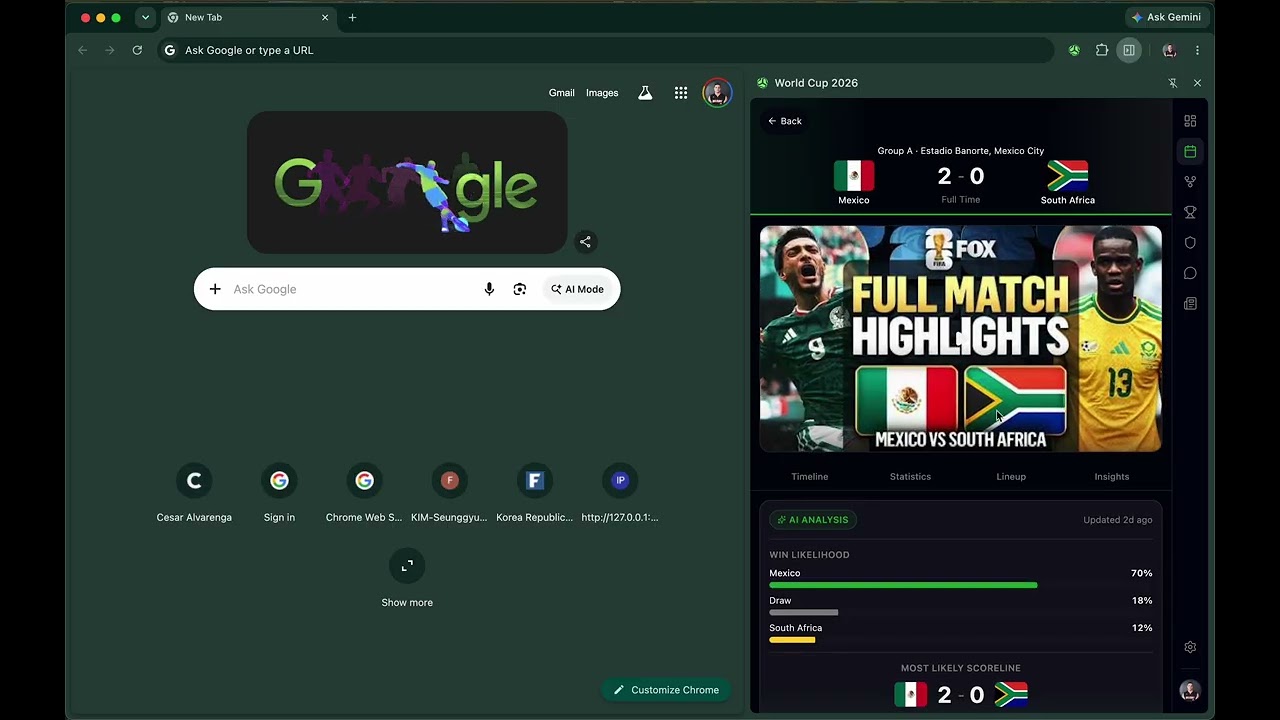Open the shield teams icon in the sidebar
This screenshot has height=720, width=1280.
(1190, 243)
